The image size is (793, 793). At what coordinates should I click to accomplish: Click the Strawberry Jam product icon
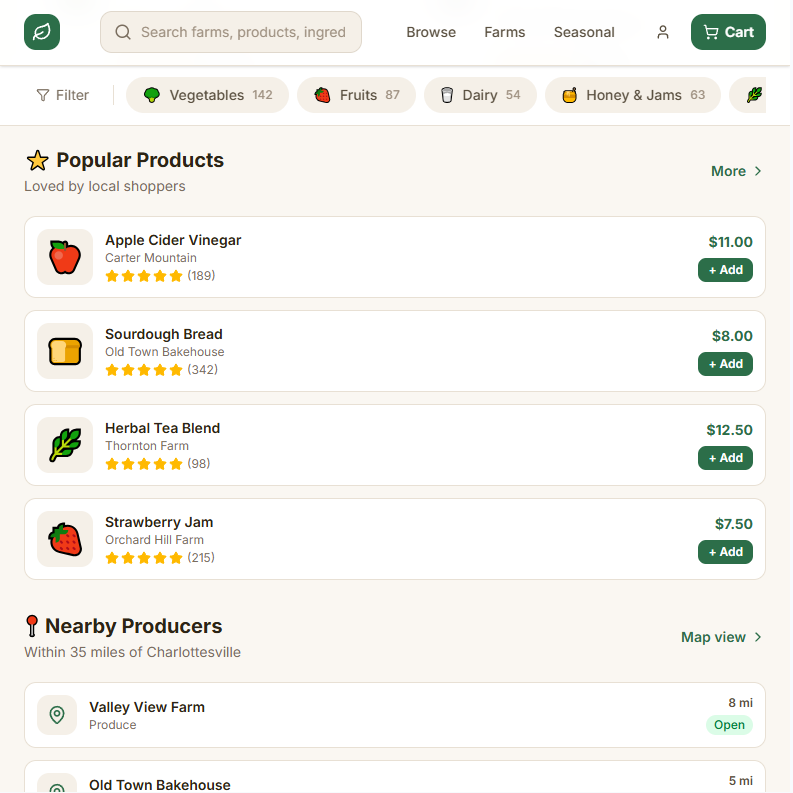[65, 539]
